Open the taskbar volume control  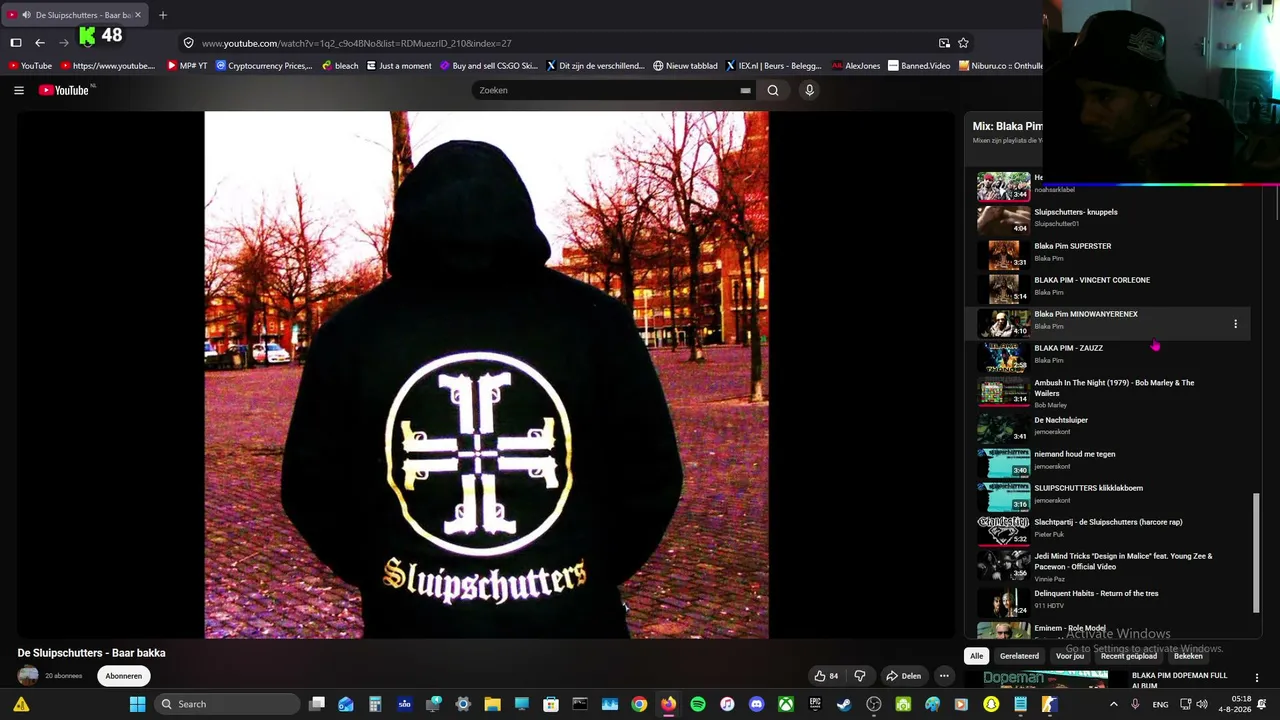[x=1202, y=704]
